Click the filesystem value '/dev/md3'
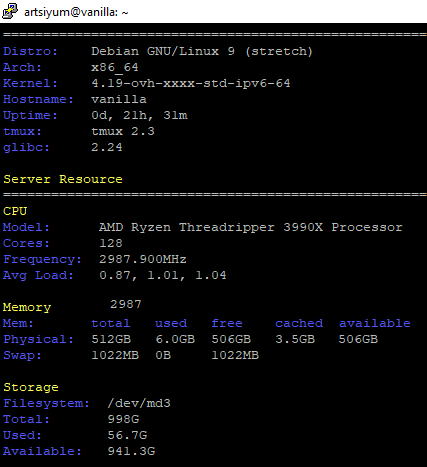The width and height of the screenshot is (427, 467). click(x=139, y=403)
